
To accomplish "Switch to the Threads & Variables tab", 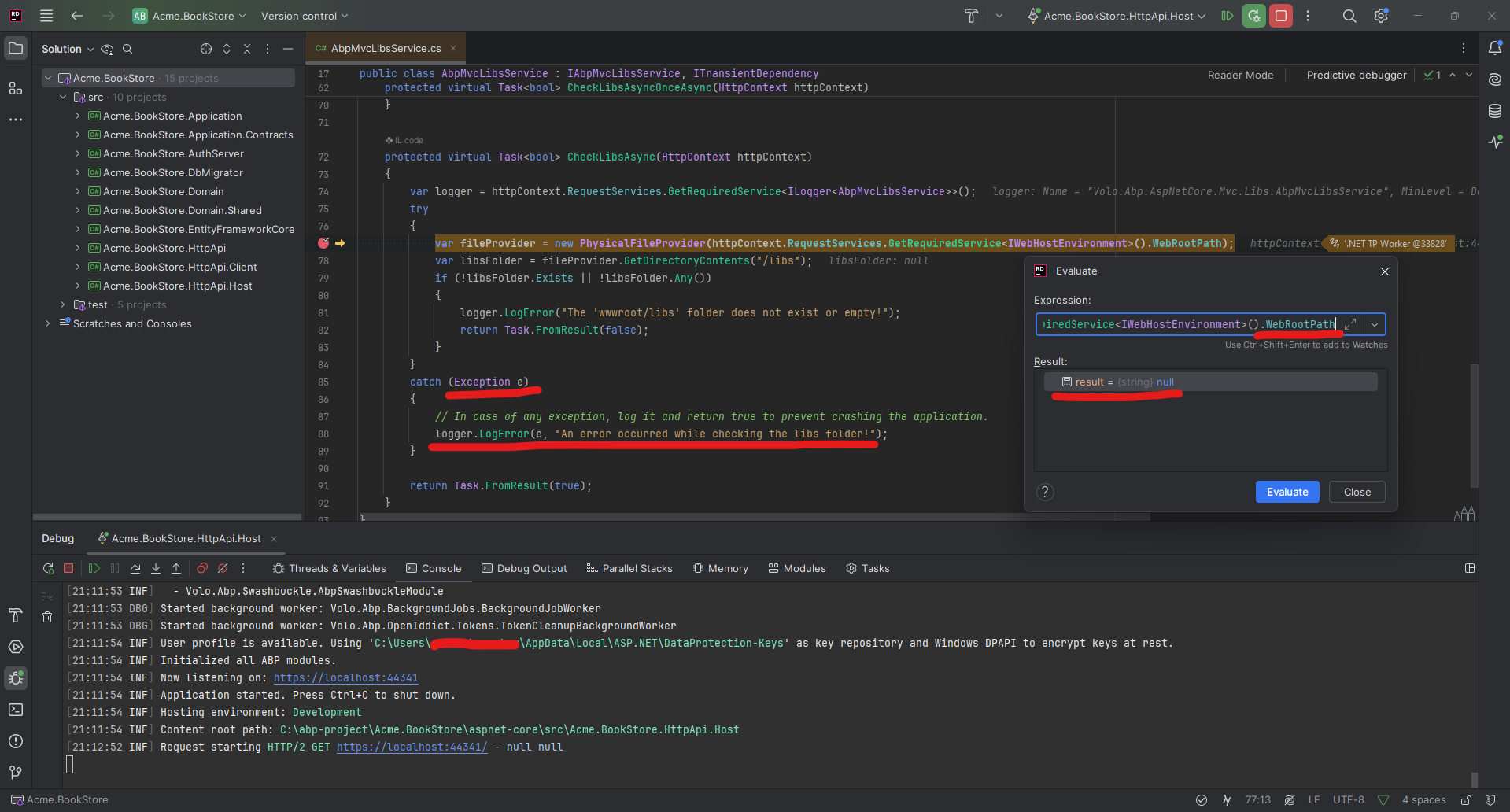I will 329,568.
